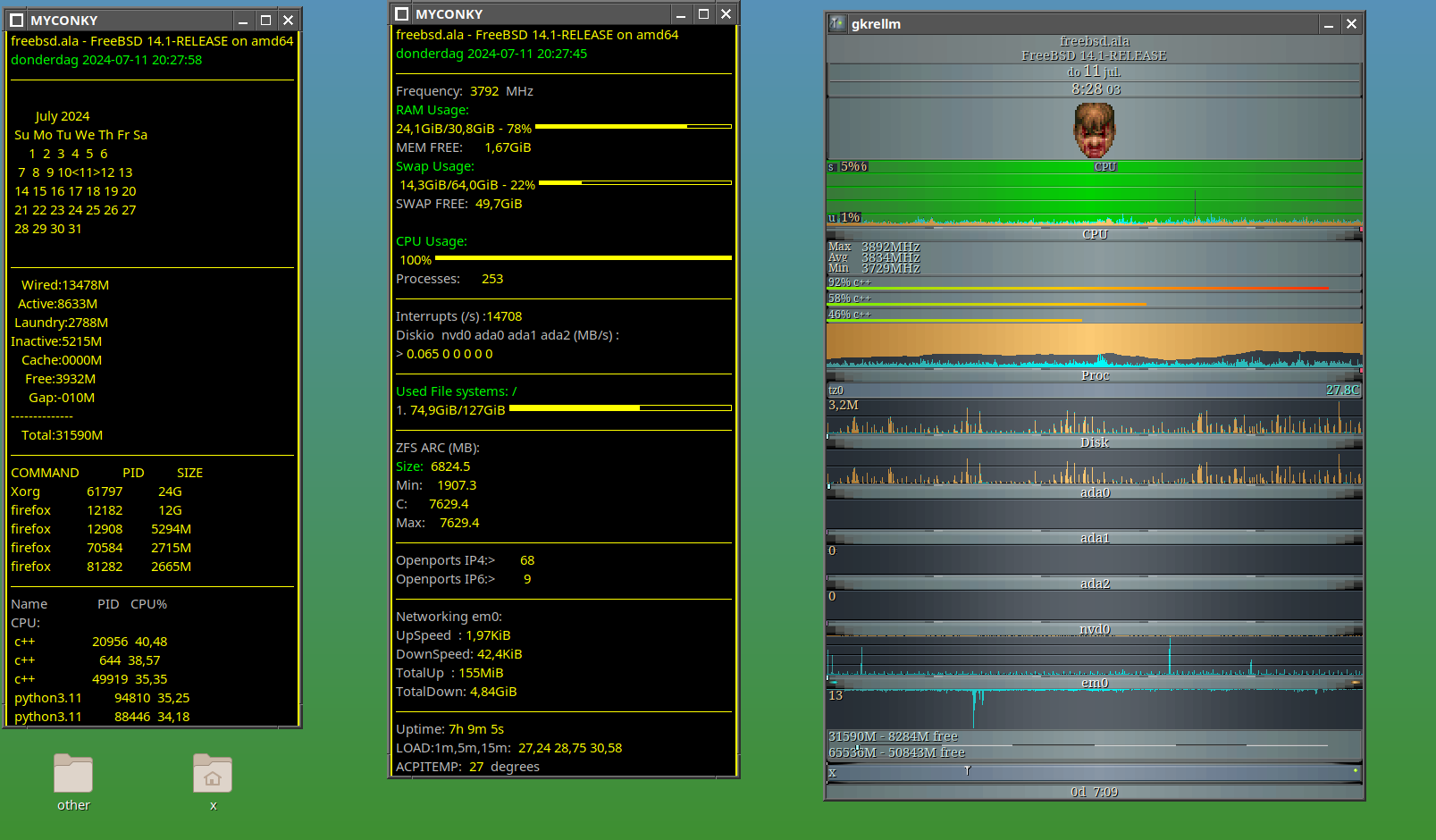Image resolution: width=1436 pixels, height=840 pixels.
Task: Minimize the left MYCONKY window
Action: click(x=243, y=20)
